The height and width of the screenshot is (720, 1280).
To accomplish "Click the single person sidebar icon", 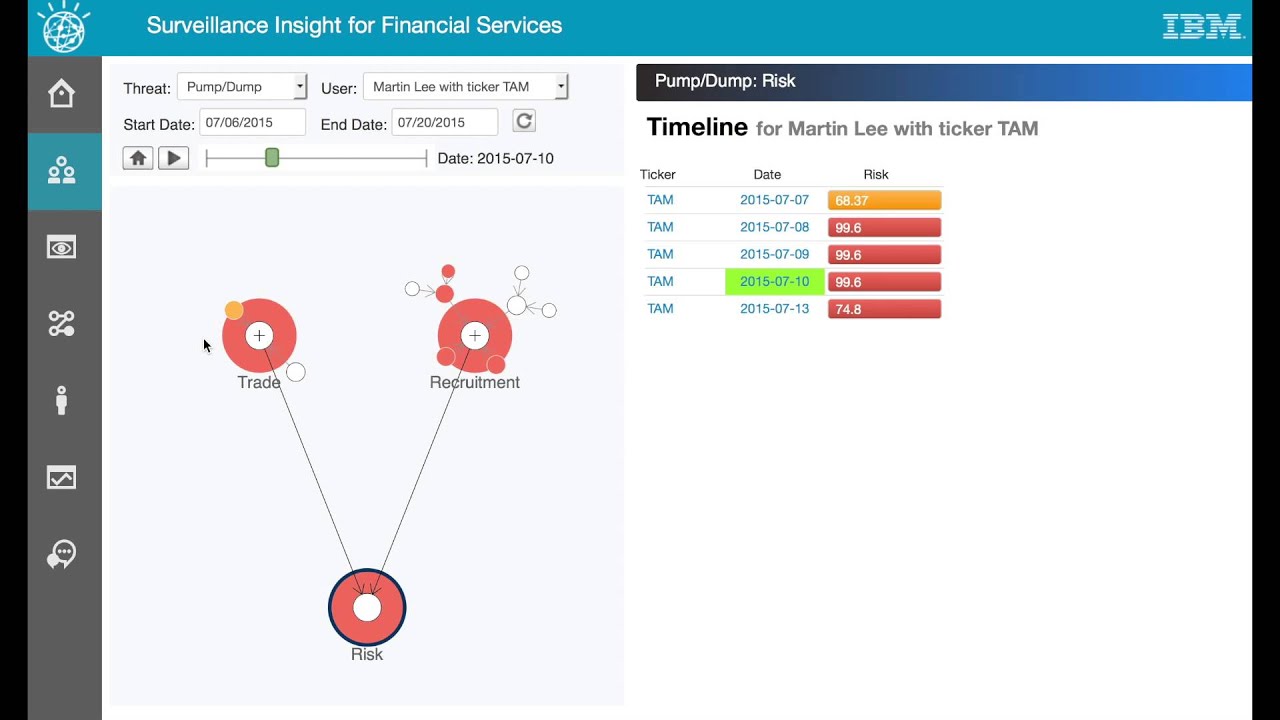I will 62,401.
